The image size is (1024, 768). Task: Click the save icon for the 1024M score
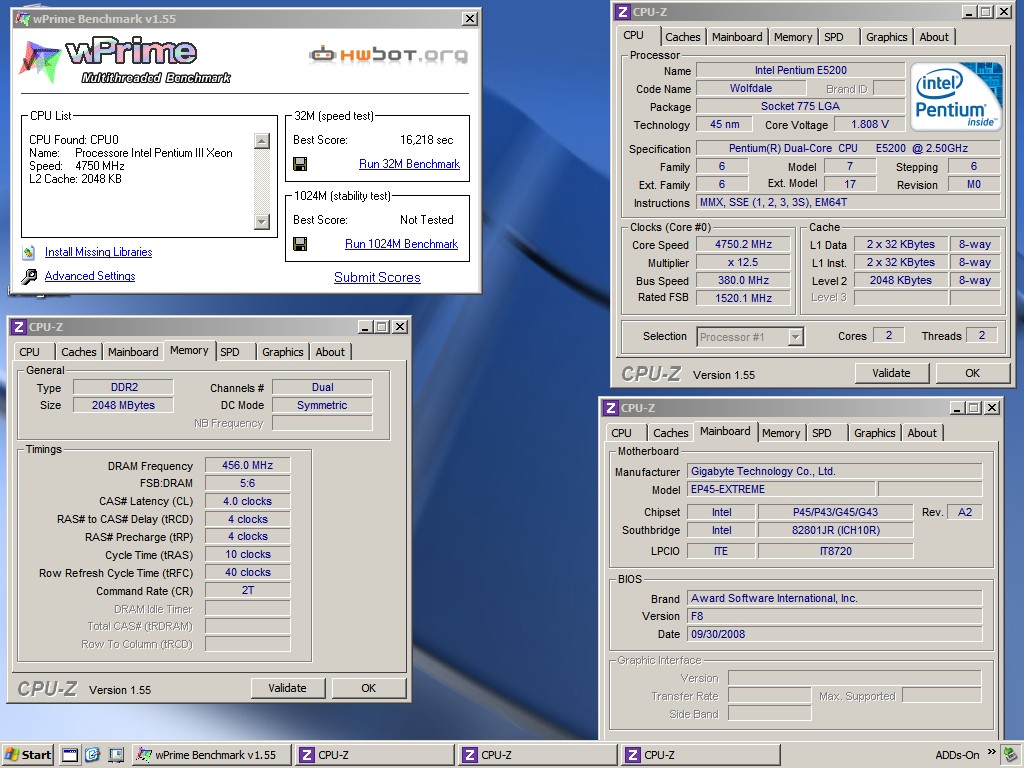[x=300, y=244]
